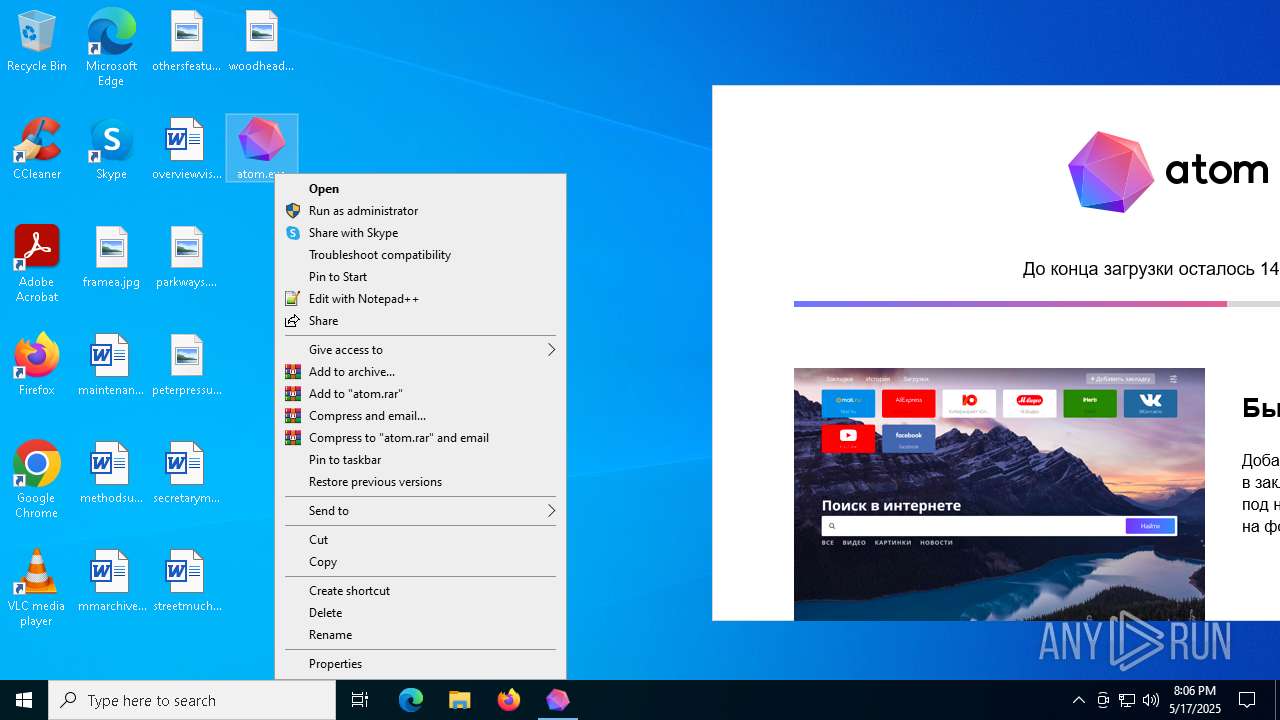Screen dimensions: 1280x720
Task: Click the atom logo in installer window
Action: click(1168, 172)
